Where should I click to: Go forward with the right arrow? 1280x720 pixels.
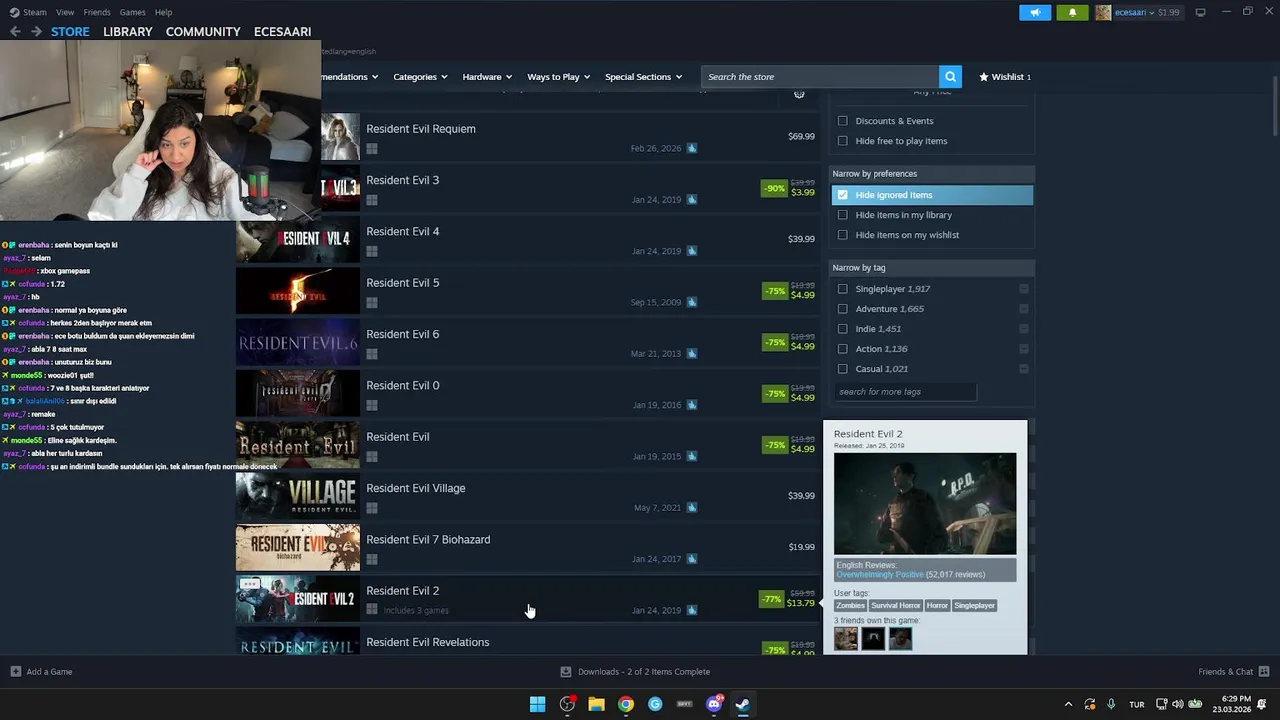[x=36, y=31]
